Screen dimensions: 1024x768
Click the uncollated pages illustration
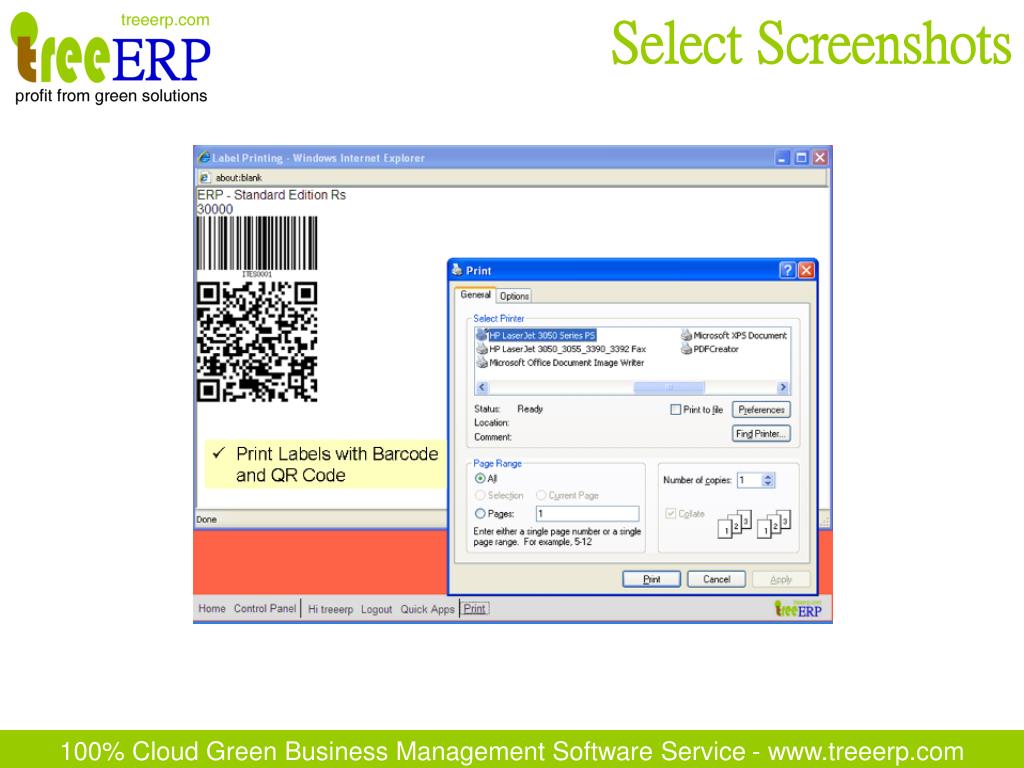774,524
